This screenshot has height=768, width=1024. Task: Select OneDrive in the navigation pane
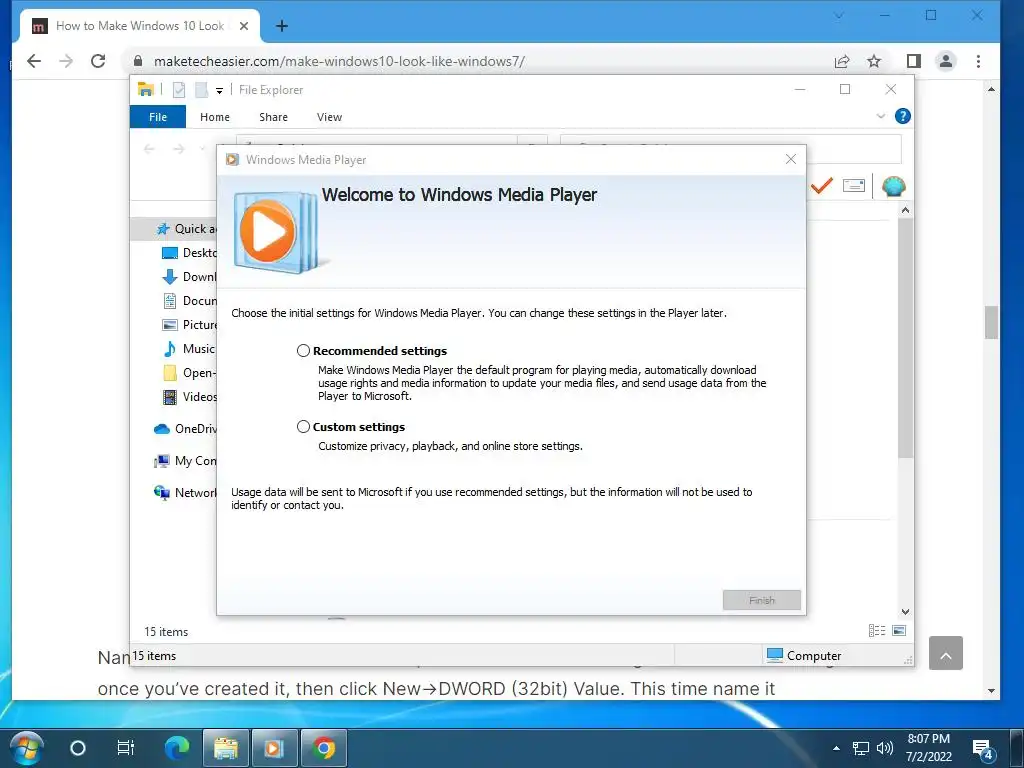point(185,428)
